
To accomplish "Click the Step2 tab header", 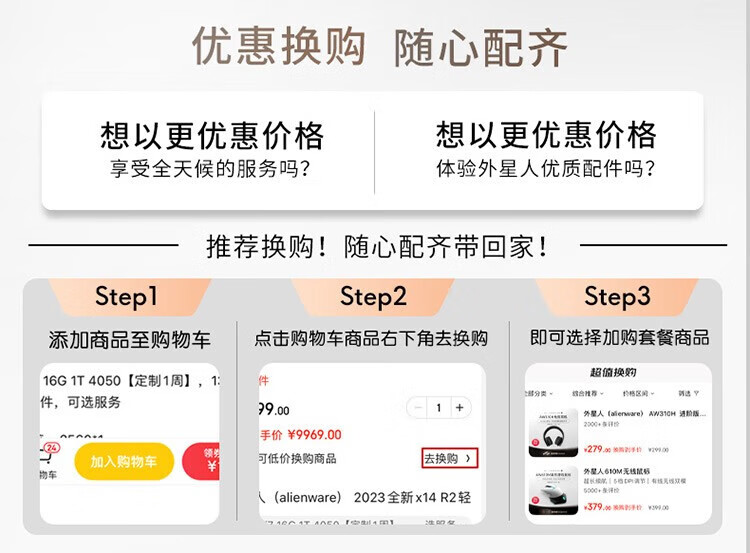I will coord(373,296).
